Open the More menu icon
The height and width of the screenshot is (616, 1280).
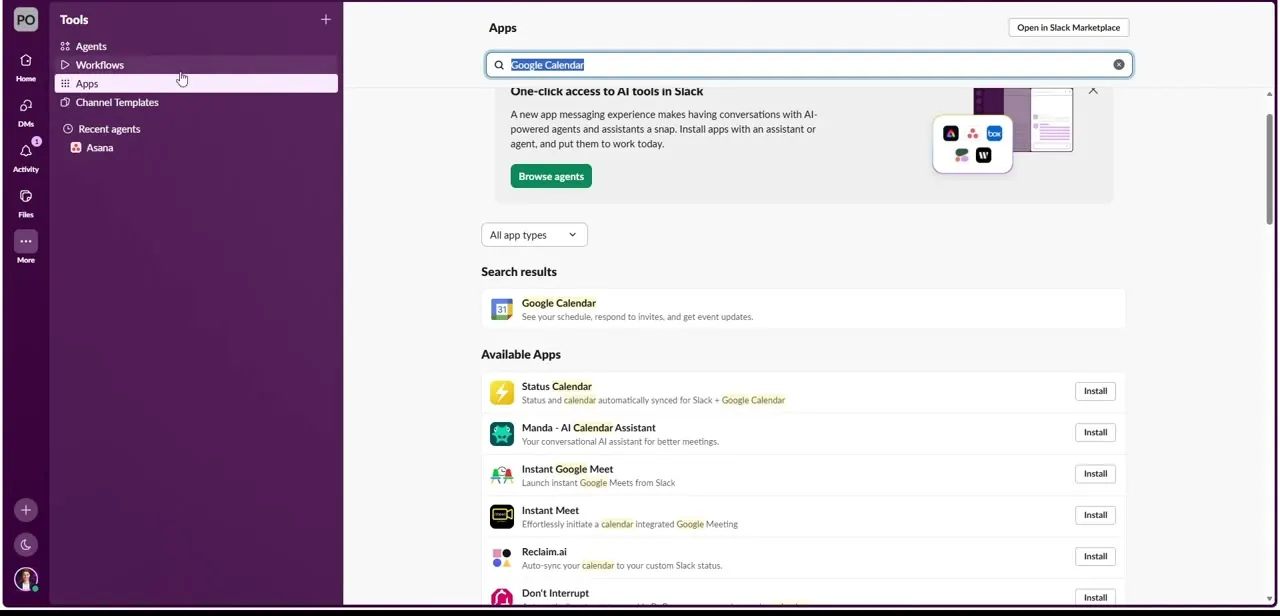pos(26,241)
